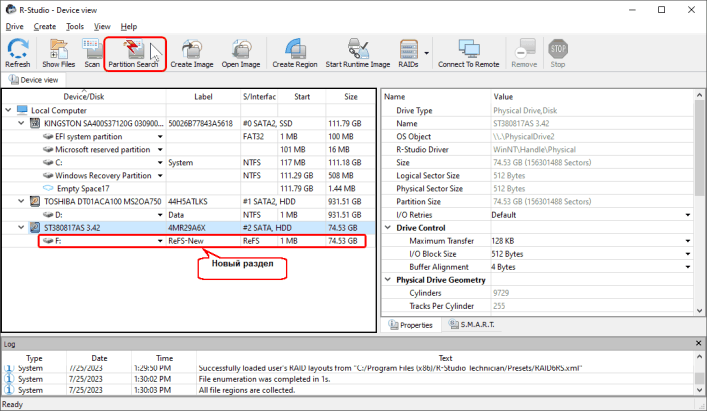The width and height of the screenshot is (707, 411).
Task: Click Connect To Remote icon
Action: [469, 49]
